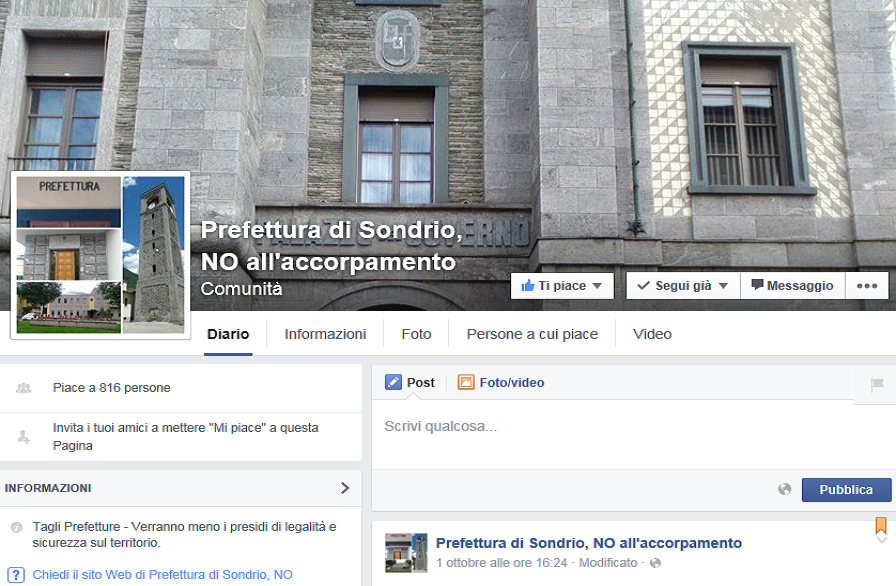Click the Pubblica button

[x=846, y=489]
